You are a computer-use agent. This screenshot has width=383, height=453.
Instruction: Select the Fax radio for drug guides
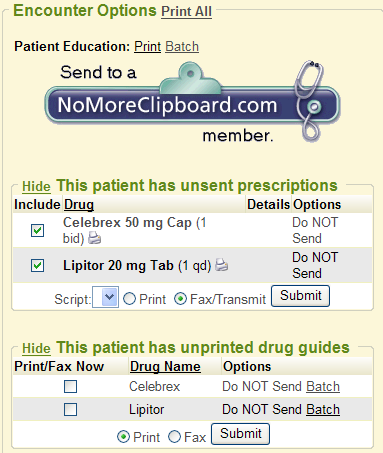(x=174, y=436)
